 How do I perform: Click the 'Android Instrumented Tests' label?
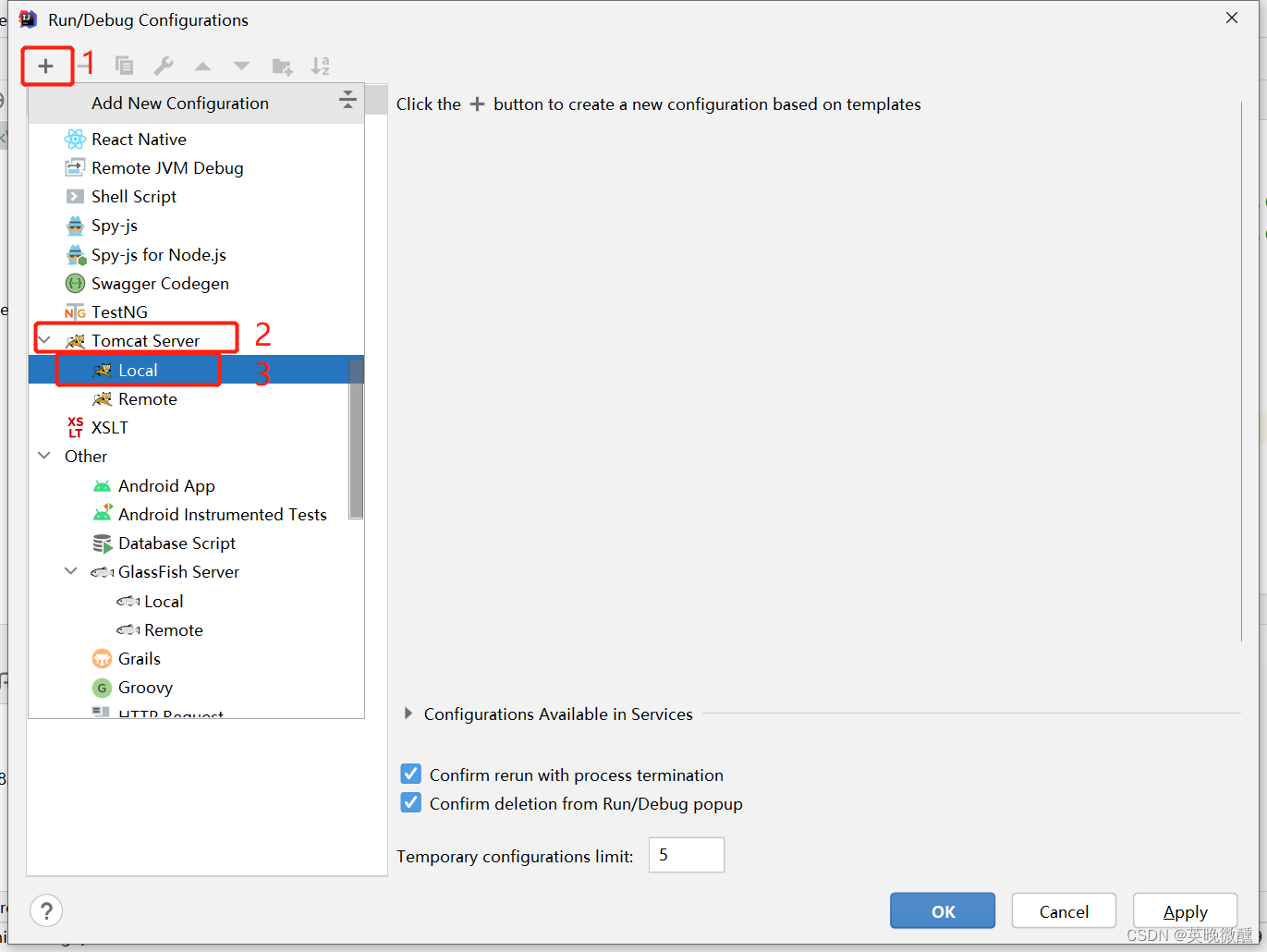click(x=223, y=515)
